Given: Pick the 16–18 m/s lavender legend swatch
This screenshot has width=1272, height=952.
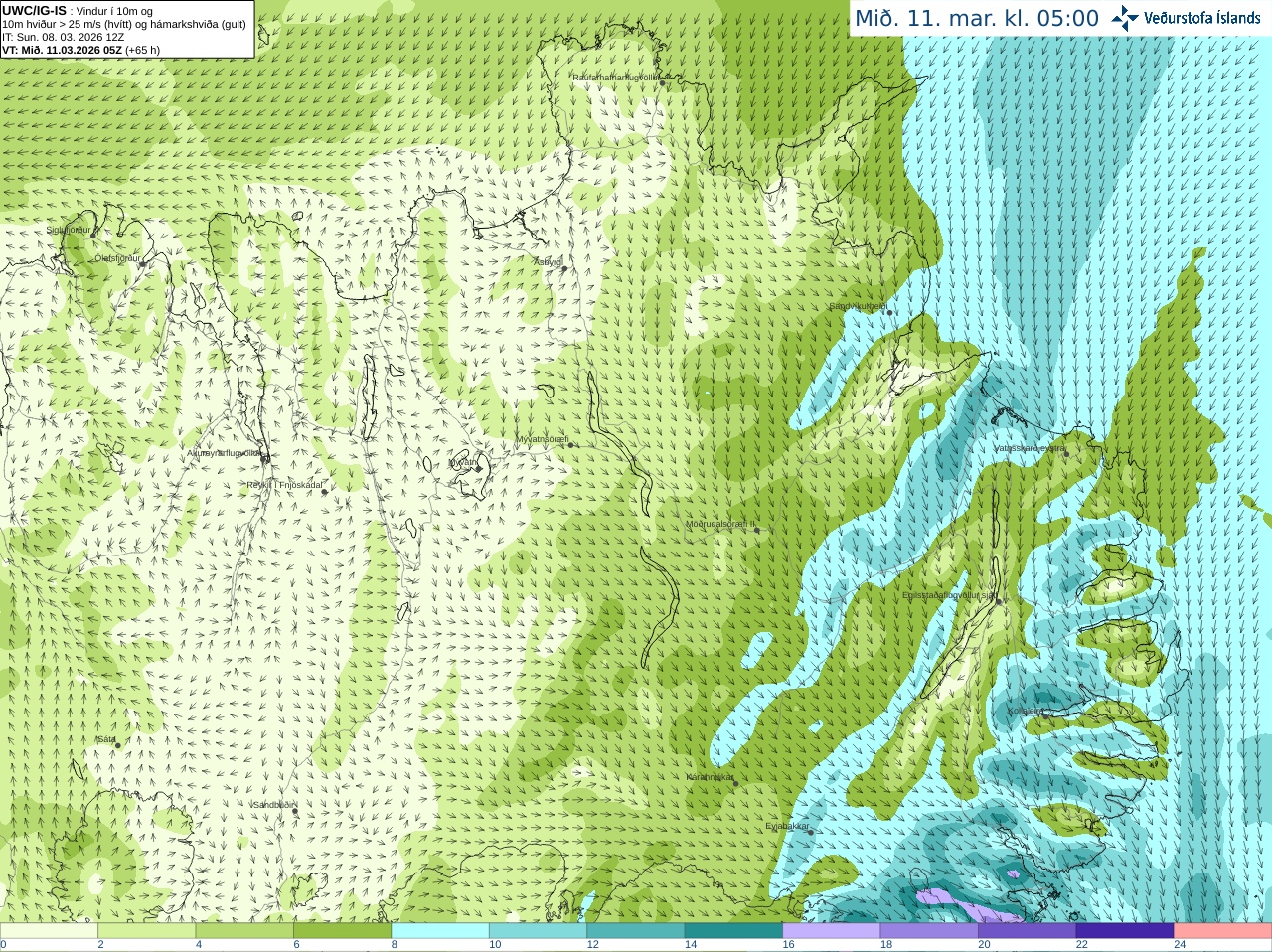Looking at the screenshot, I should pos(832,931).
